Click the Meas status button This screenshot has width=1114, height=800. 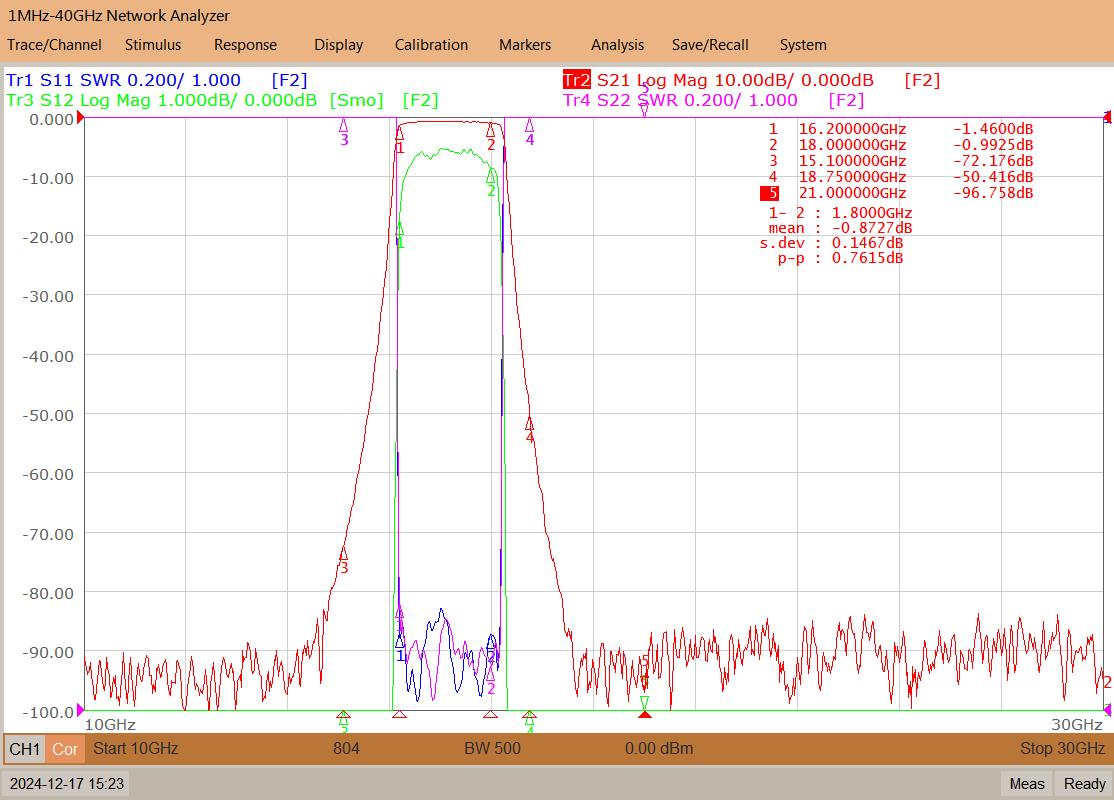1027,784
